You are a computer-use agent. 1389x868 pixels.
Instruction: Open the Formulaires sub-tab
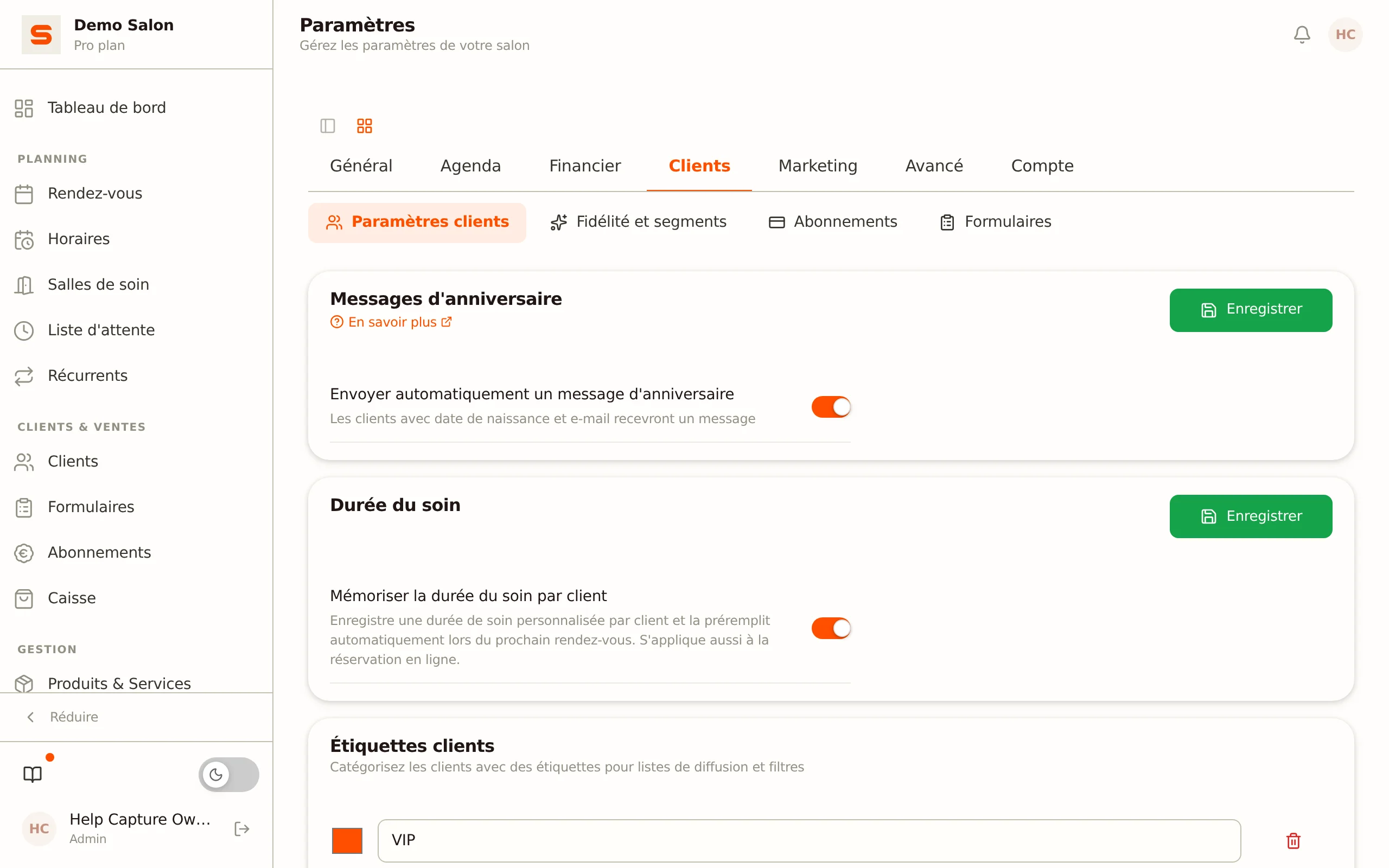996,222
